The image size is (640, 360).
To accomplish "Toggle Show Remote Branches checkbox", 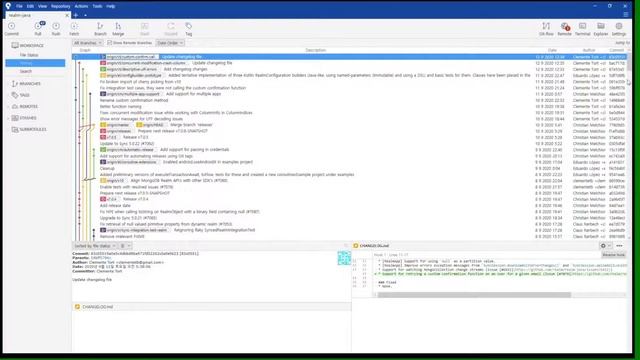I will tap(109, 42).
